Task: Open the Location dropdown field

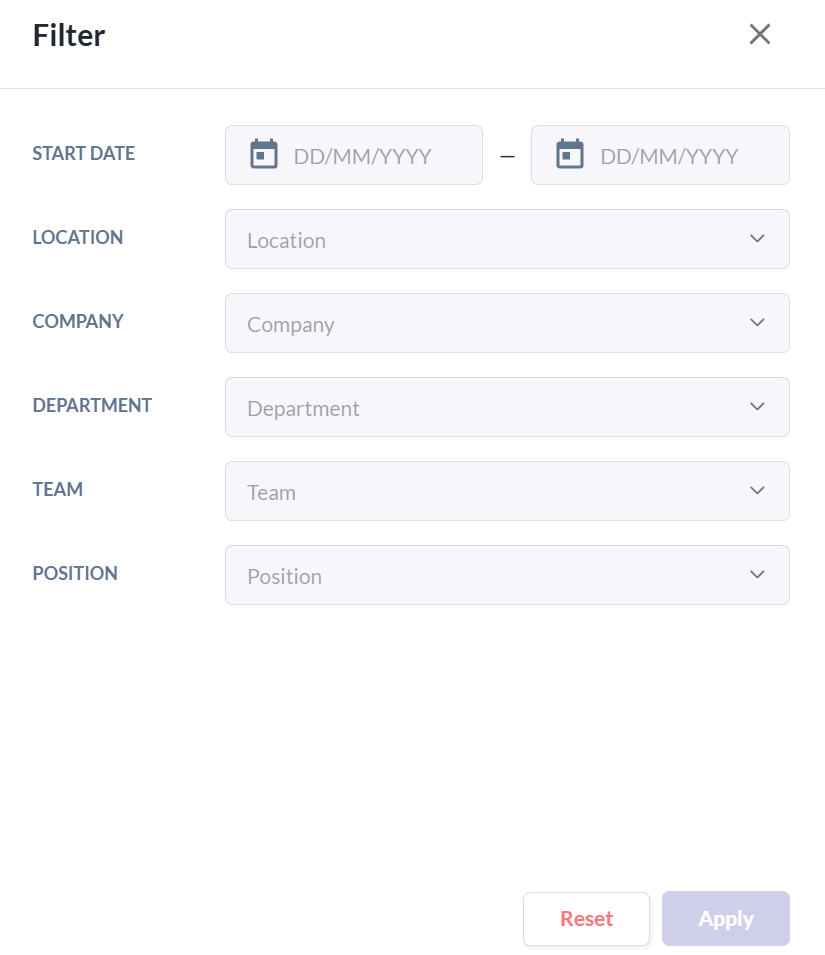Action: [x=507, y=239]
